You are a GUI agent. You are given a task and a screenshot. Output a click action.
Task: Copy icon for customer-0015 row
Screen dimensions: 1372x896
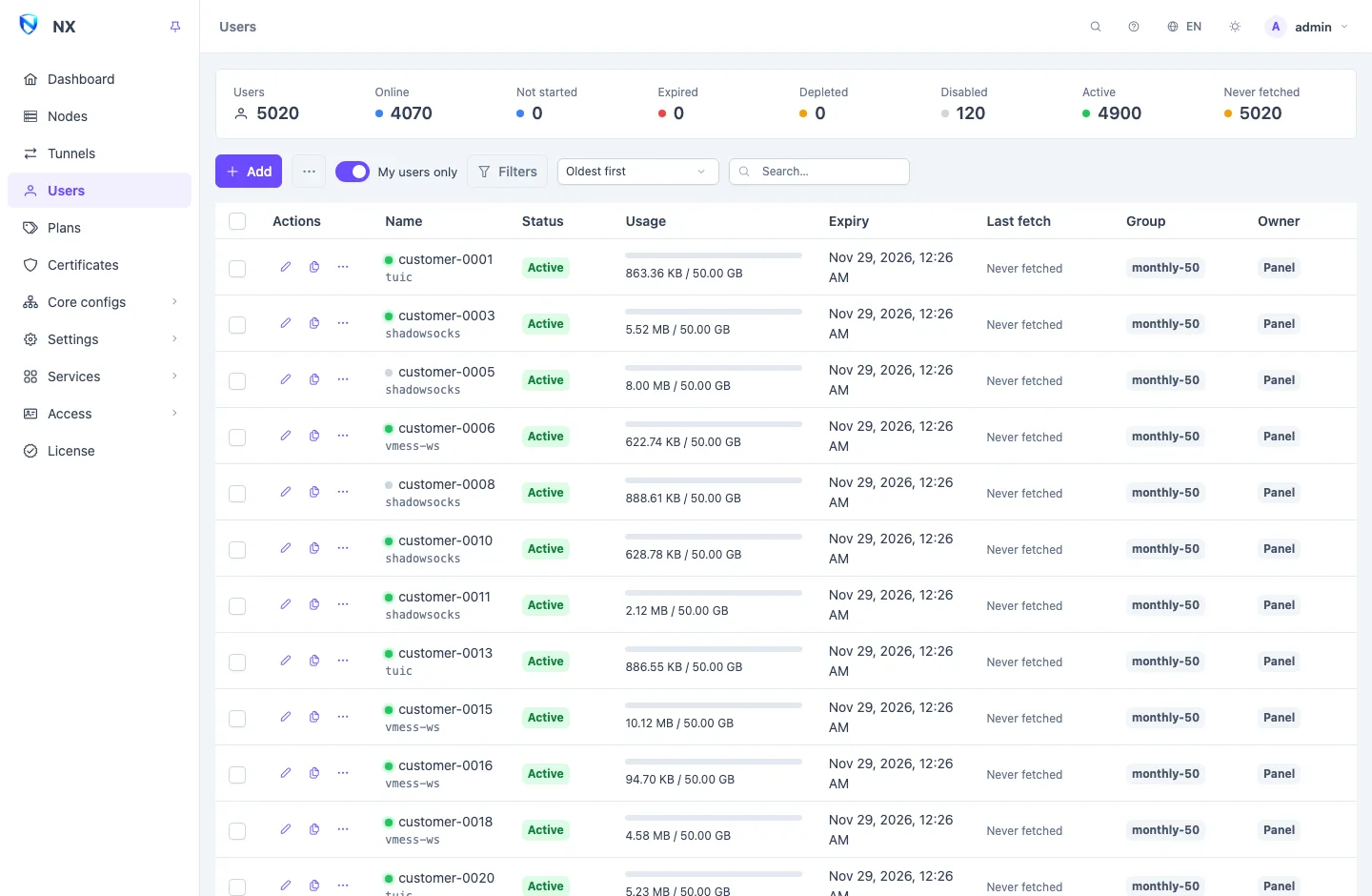pyautogui.click(x=314, y=717)
